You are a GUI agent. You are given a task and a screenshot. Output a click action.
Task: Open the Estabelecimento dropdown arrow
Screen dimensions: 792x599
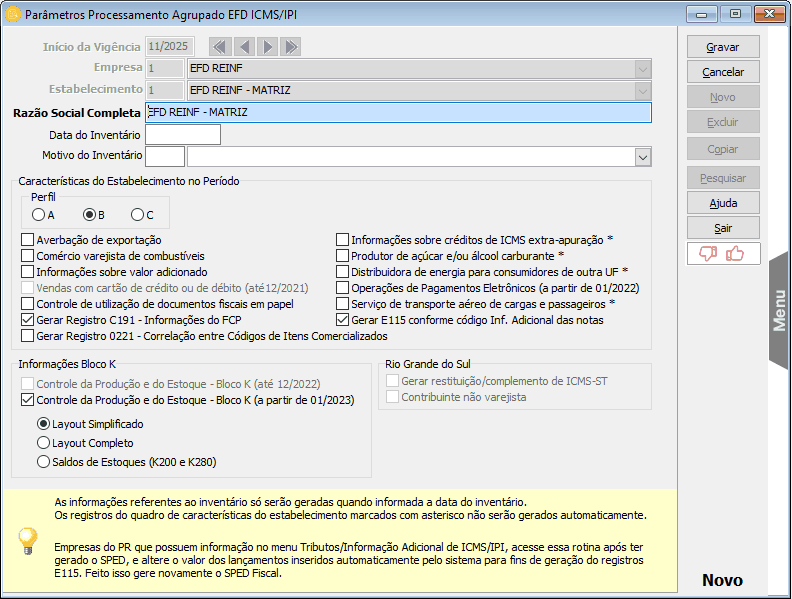642,91
